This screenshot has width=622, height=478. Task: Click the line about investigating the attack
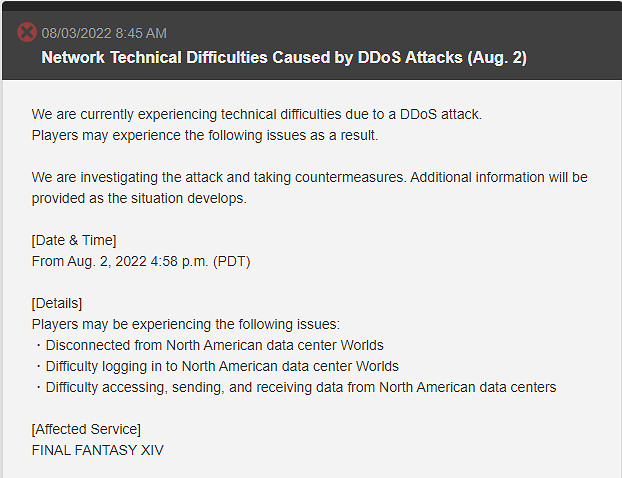(x=309, y=177)
